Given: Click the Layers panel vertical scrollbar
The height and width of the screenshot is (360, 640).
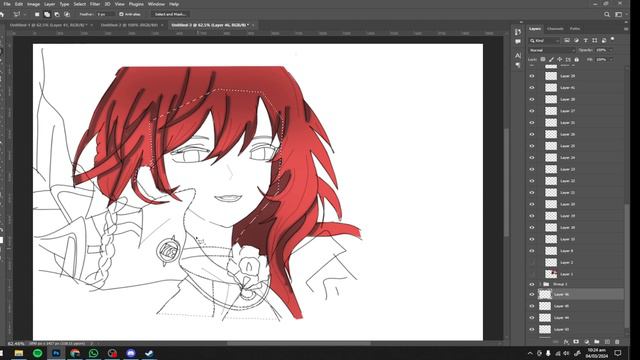Looking at the screenshot, I should 627,266.
